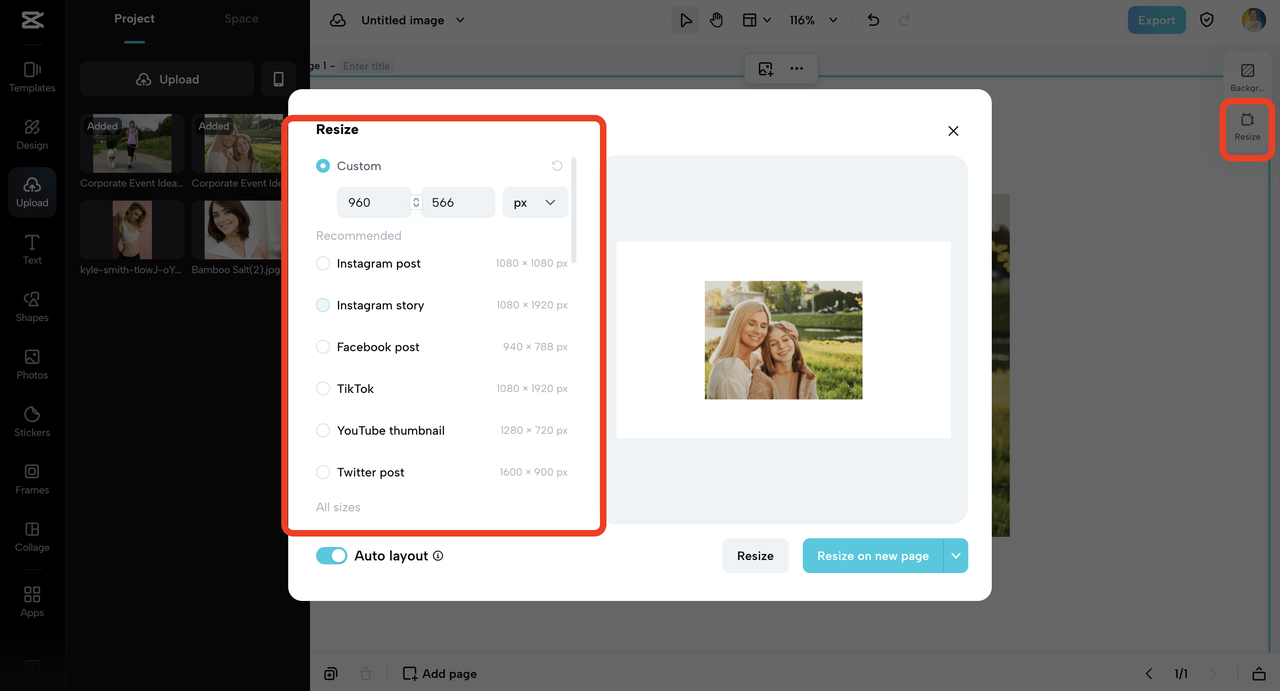1280x691 pixels.
Task: Open the Shapes sidebar panel
Action: coord(32,306)
